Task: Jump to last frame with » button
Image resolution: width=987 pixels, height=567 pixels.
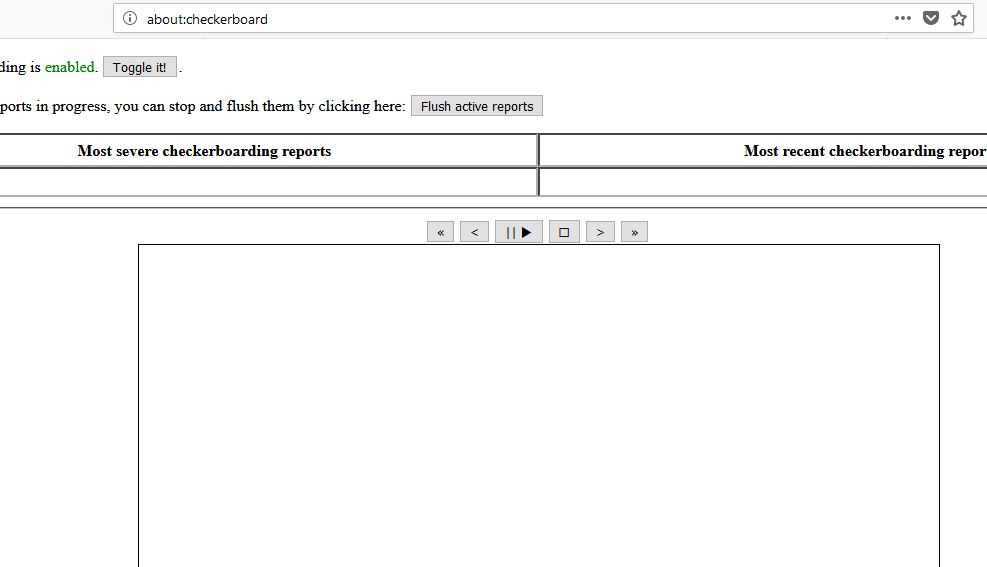Action: click(634, 232)
